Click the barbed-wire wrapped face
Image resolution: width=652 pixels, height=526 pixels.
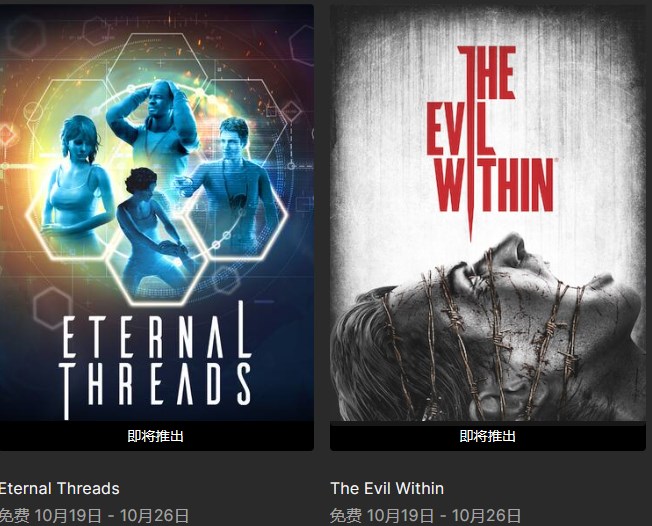click(x=491, y=333)
